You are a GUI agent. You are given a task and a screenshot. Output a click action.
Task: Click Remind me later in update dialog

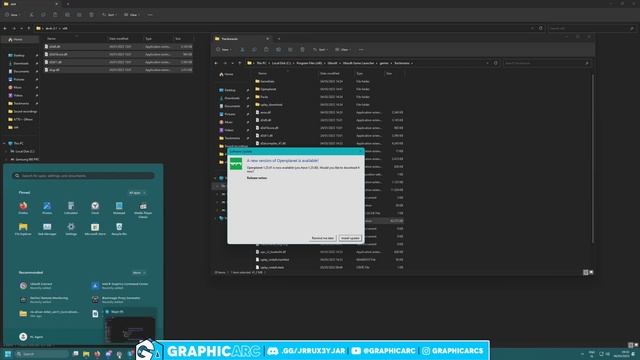pos(322,238)
